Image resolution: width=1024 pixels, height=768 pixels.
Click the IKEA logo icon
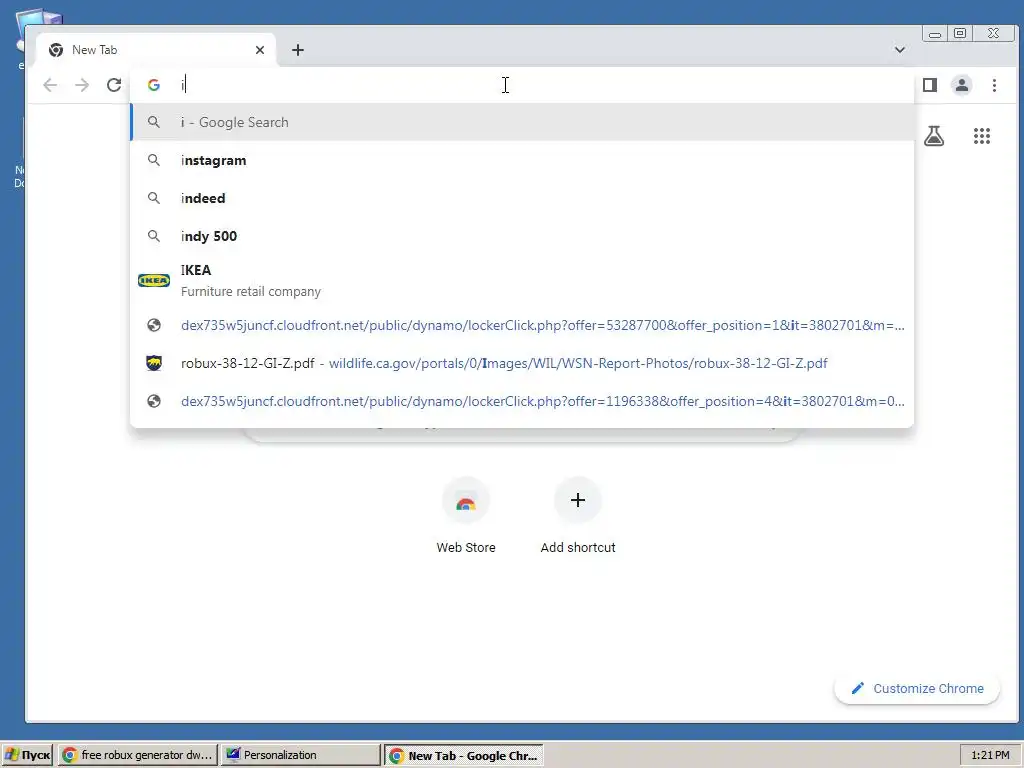point(154,280)
